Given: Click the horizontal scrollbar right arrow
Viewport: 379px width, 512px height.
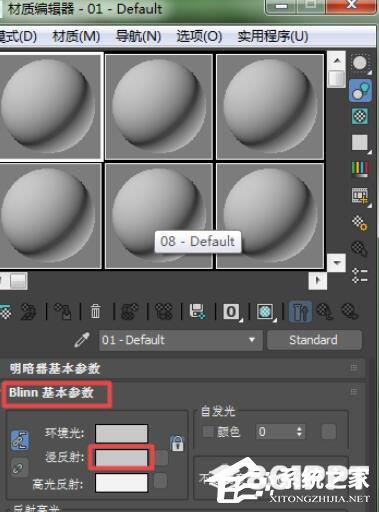Looking at the screenshot, I should pos(317,281).
